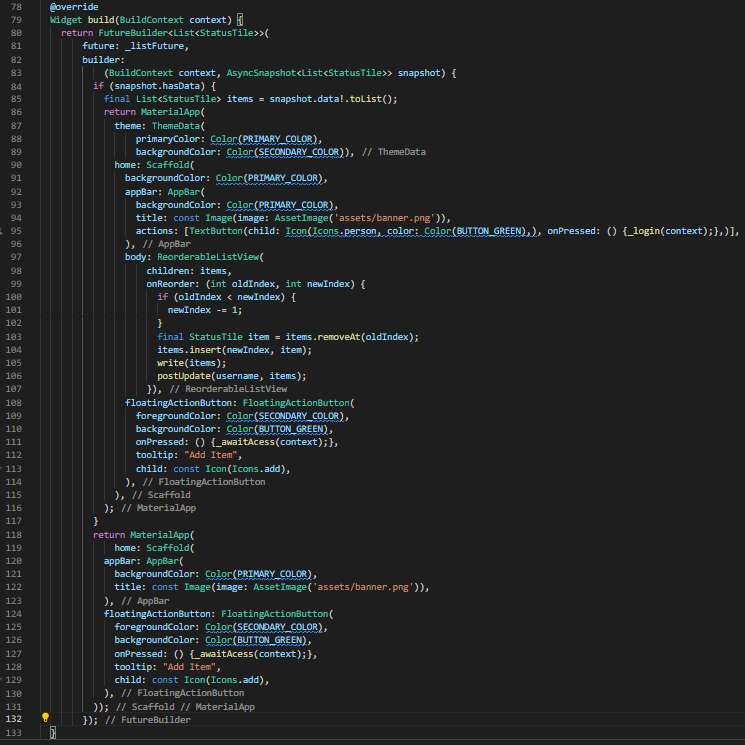Click the '// MaterialApp' comment on line 116
This screenshot has height=745, width=745.
click(x=158, y=508)
